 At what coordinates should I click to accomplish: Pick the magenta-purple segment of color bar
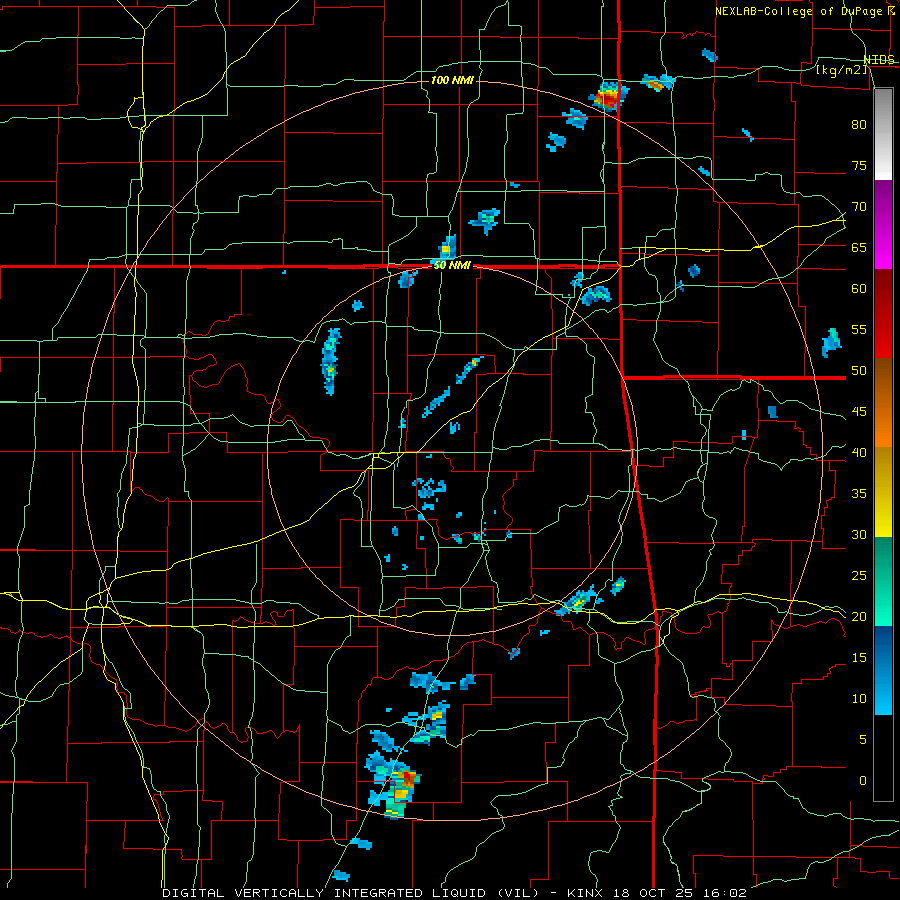click(883, 224)
